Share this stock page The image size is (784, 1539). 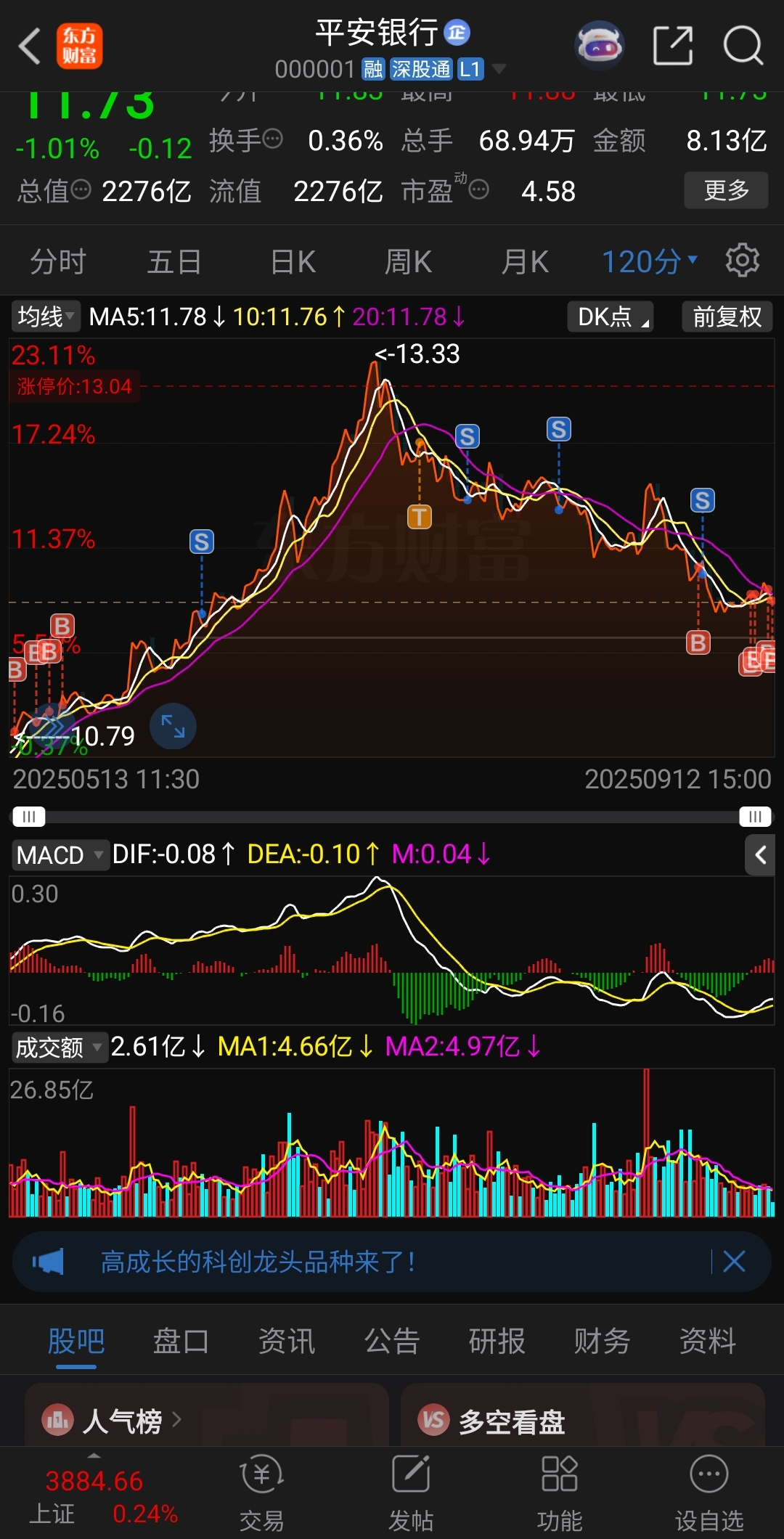(673, 46)
